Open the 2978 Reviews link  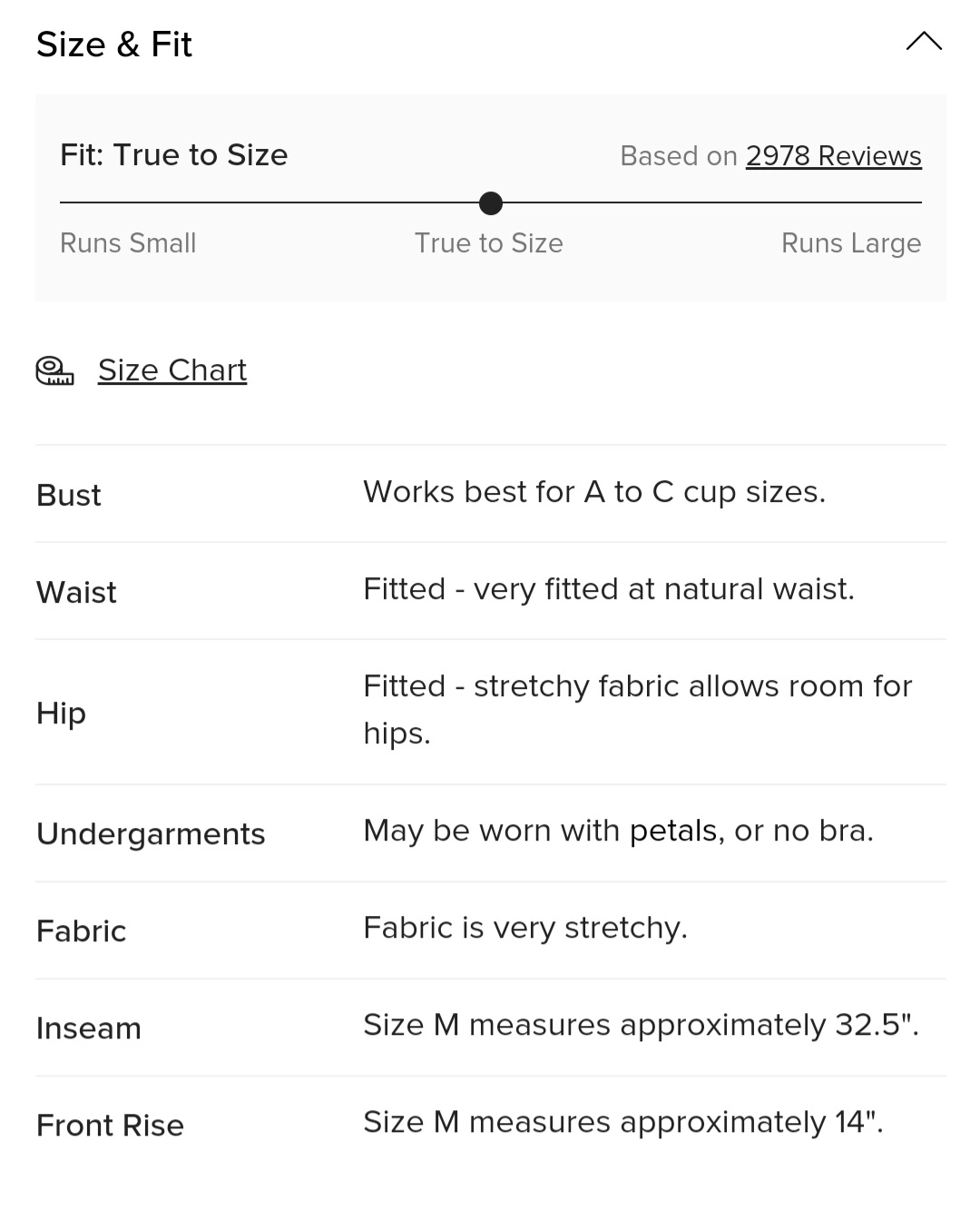(833, 156)
